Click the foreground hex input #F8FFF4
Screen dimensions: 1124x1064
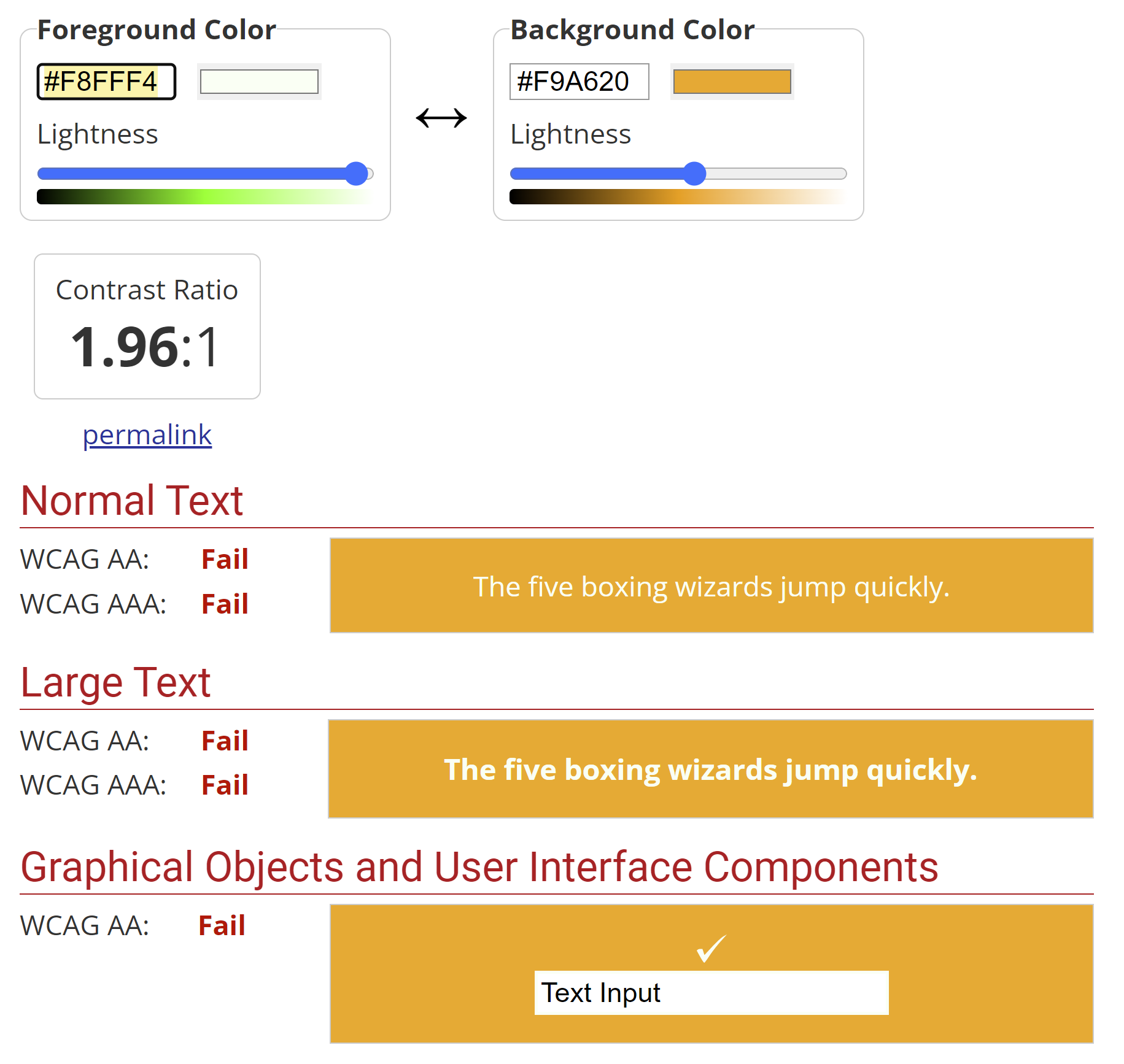[106, 82]
